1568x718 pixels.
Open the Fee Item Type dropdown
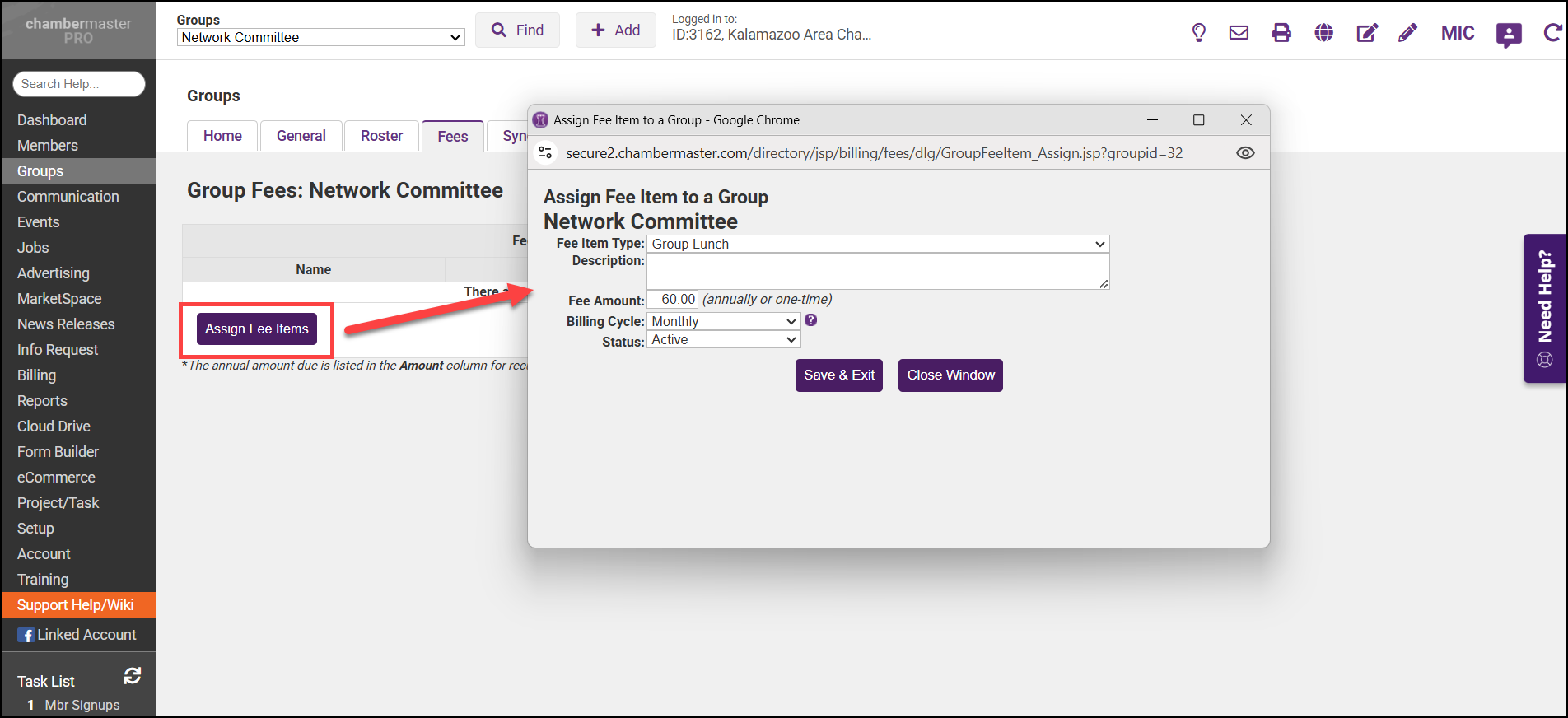[878, 245]
